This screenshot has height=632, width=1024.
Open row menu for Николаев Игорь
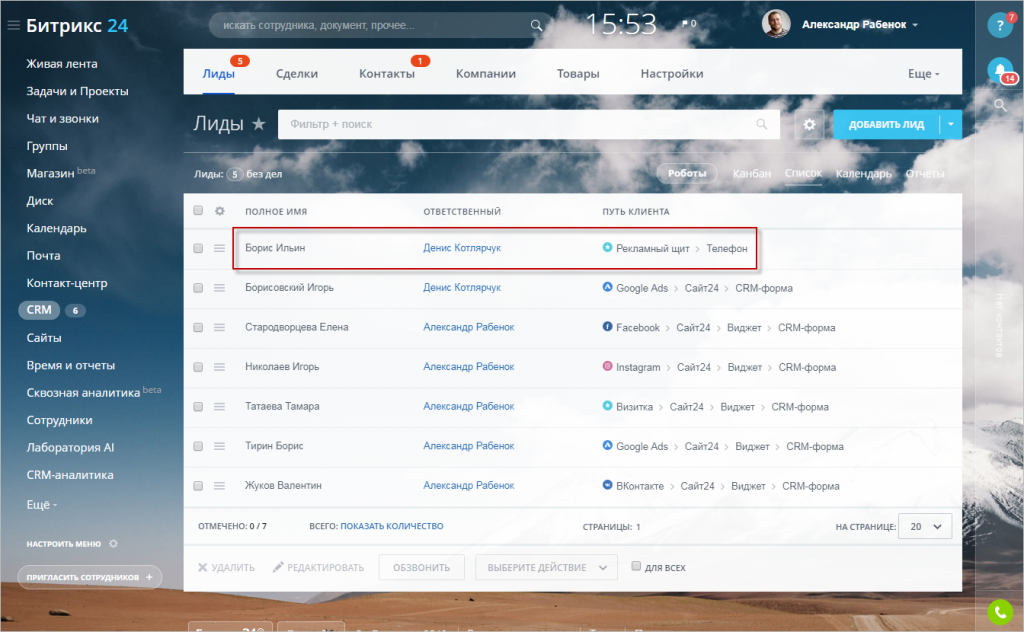pyautogui.click(x=219, y=367)
